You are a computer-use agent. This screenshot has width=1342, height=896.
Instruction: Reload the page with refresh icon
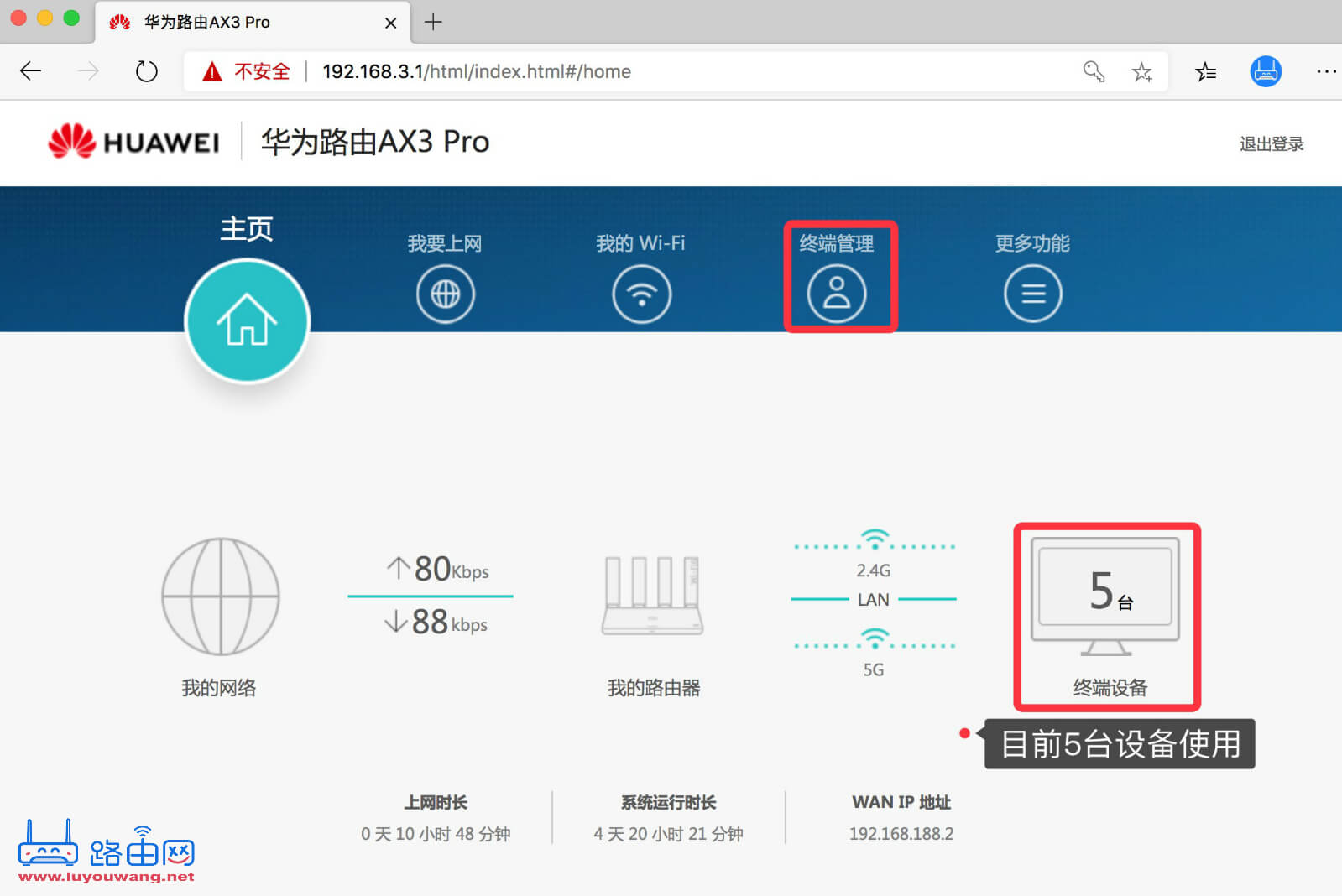(x=146, y=71)
